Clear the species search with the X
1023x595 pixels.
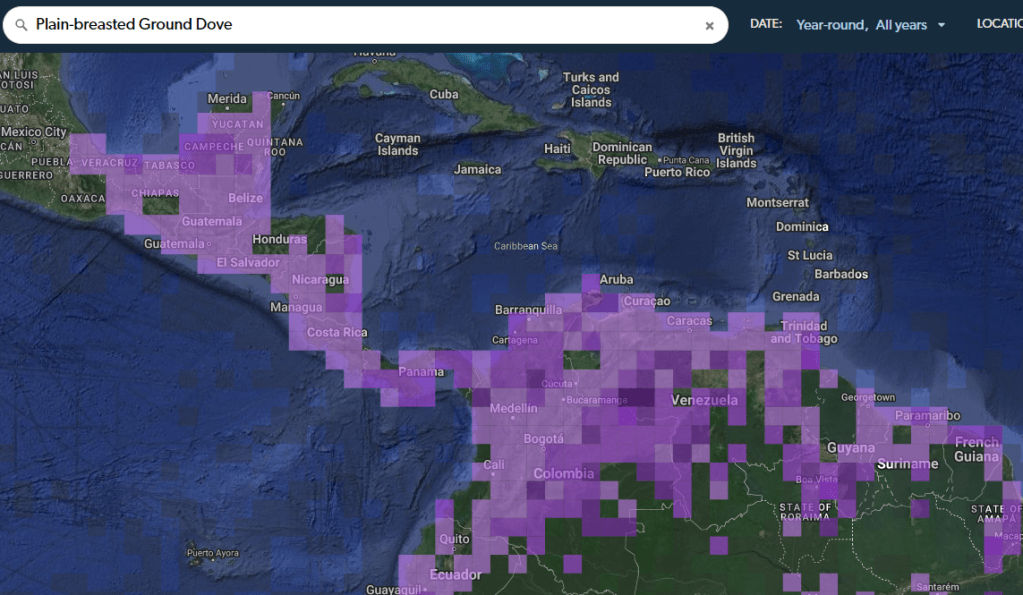click(709, 26)
